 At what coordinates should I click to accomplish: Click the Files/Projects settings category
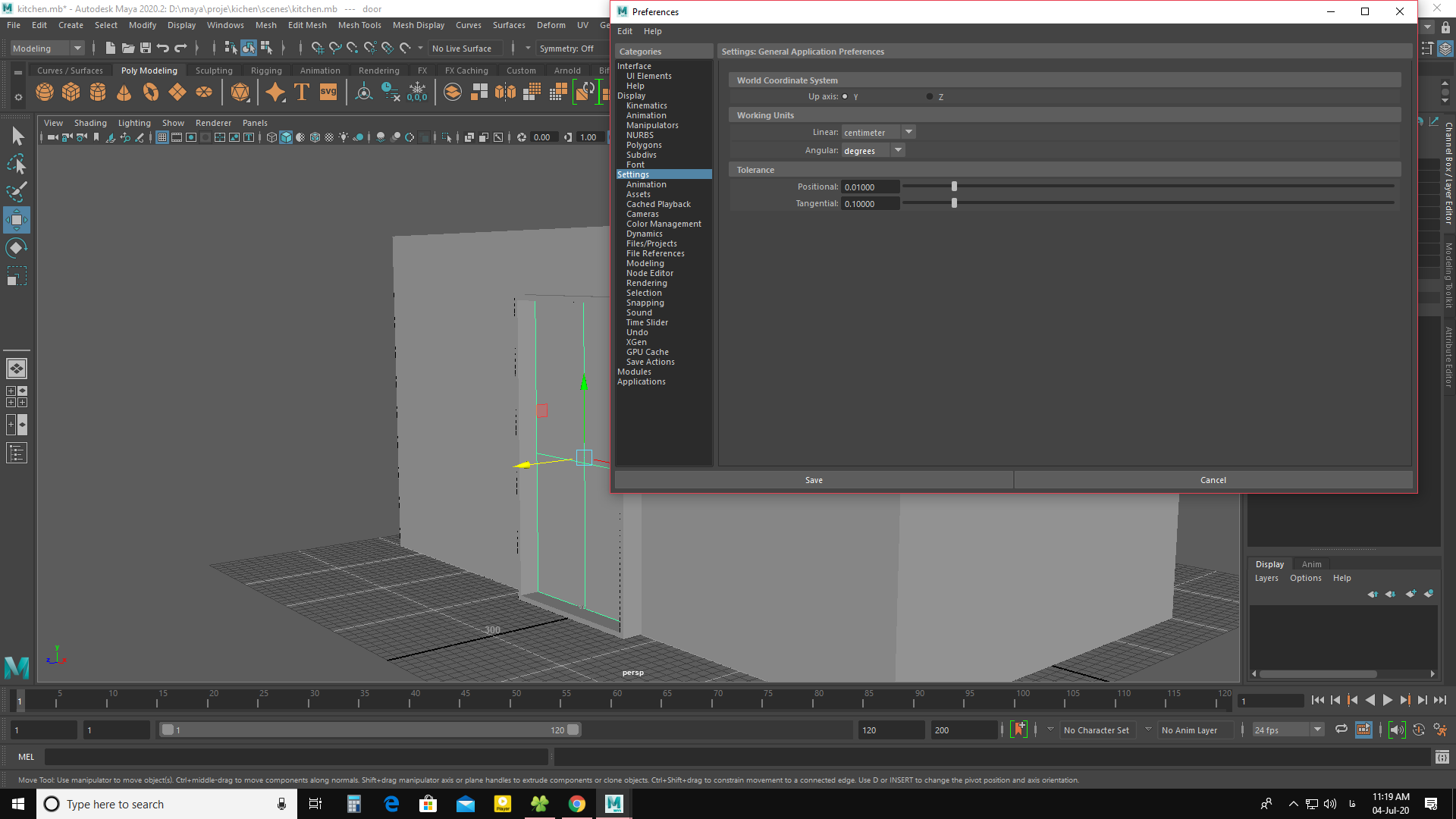pos(652,243)
